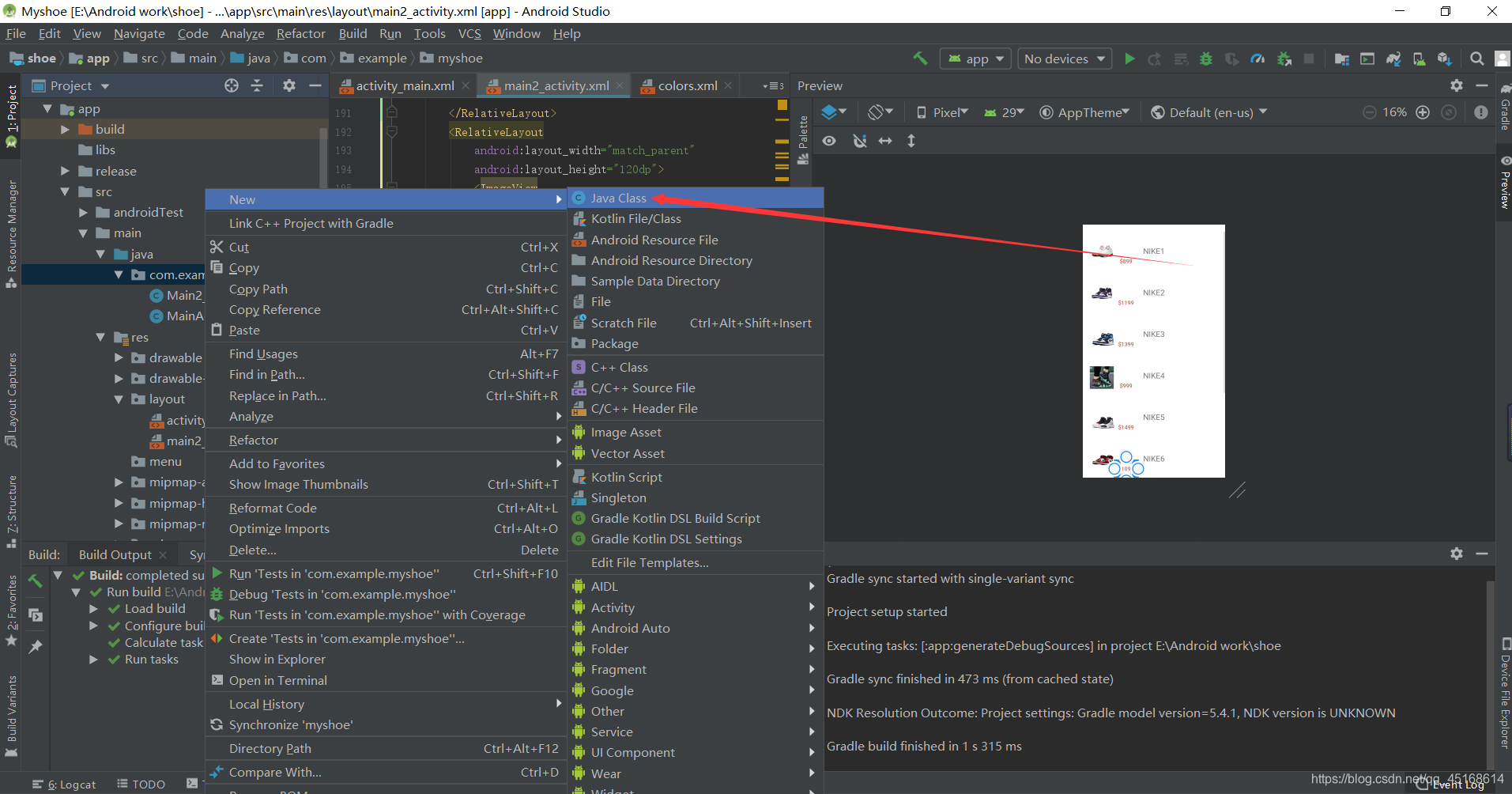Open SDK Manager with the download icon
Screen dimensions: 1512x794
click(x=1446, y=59)
